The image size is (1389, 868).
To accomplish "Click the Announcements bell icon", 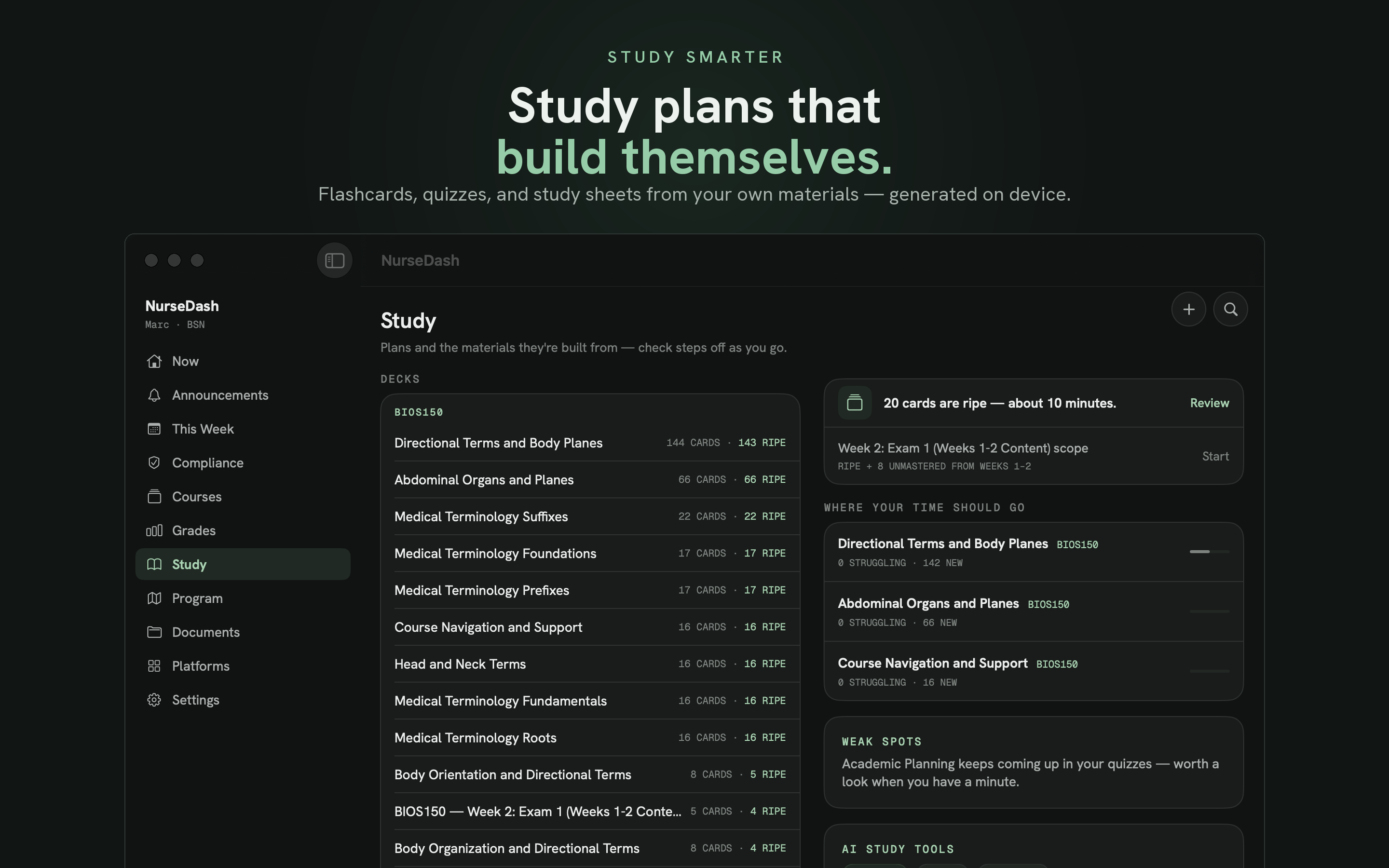I will (x=154, y=395).
